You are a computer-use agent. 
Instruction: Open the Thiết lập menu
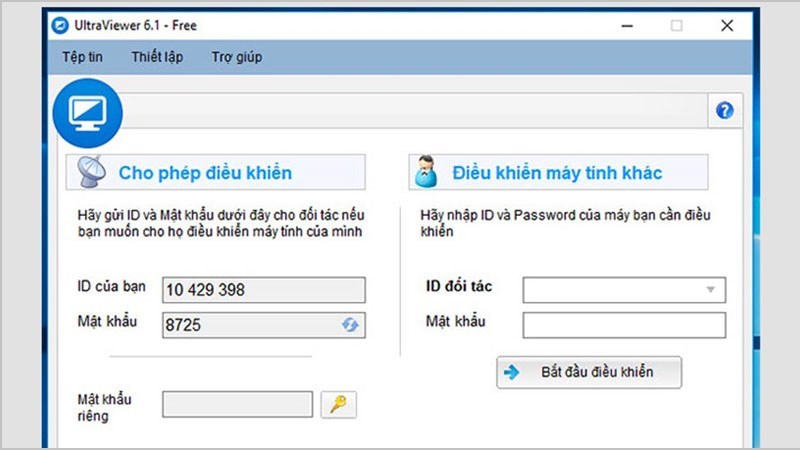(x=156, y=57)
